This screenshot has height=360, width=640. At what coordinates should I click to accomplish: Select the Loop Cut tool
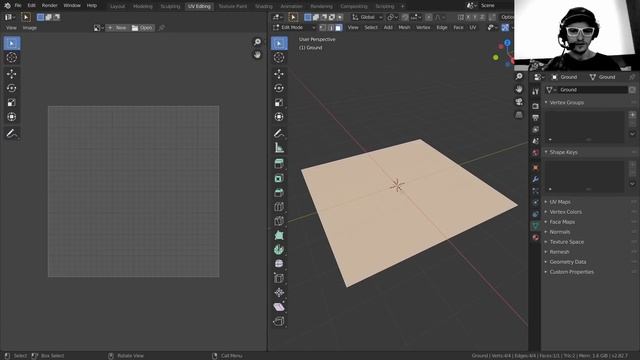coord(279,207)
